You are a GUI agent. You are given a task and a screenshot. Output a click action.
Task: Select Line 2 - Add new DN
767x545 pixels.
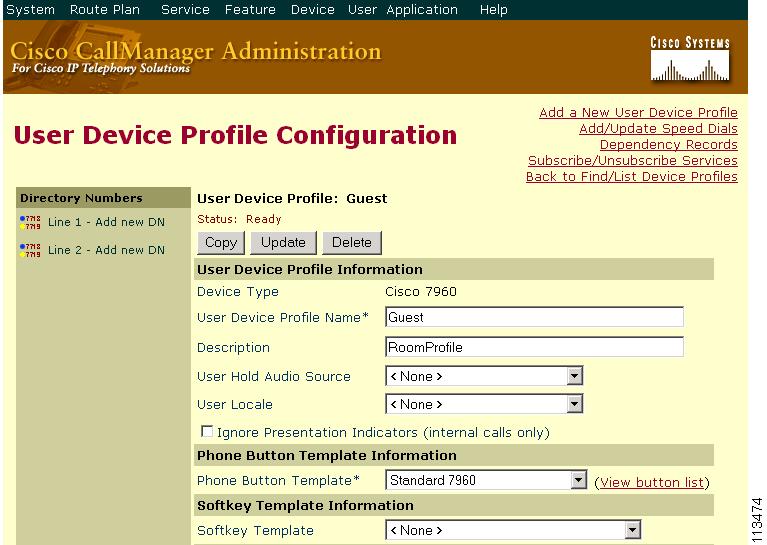106,250
